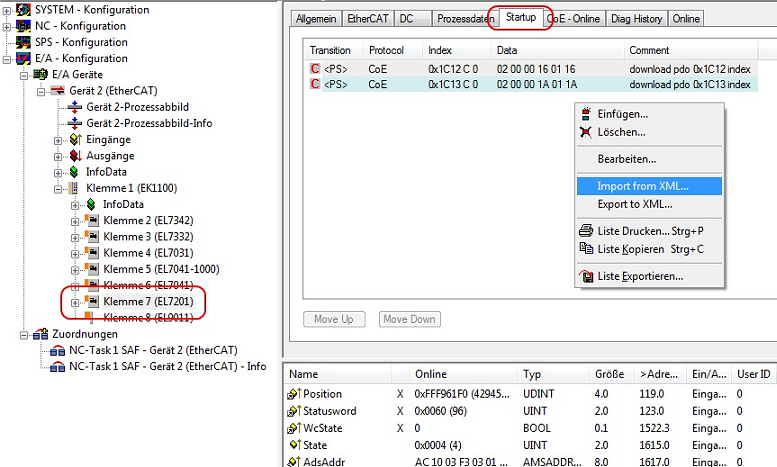Collapse the Klemme 1 (EK1100) node

[58, 189]
